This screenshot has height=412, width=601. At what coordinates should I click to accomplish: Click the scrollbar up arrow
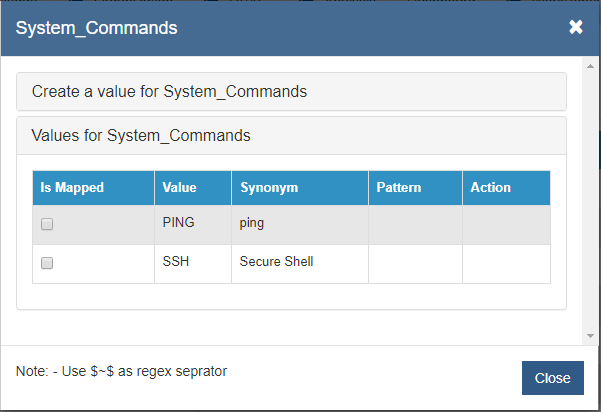[590, 63]
